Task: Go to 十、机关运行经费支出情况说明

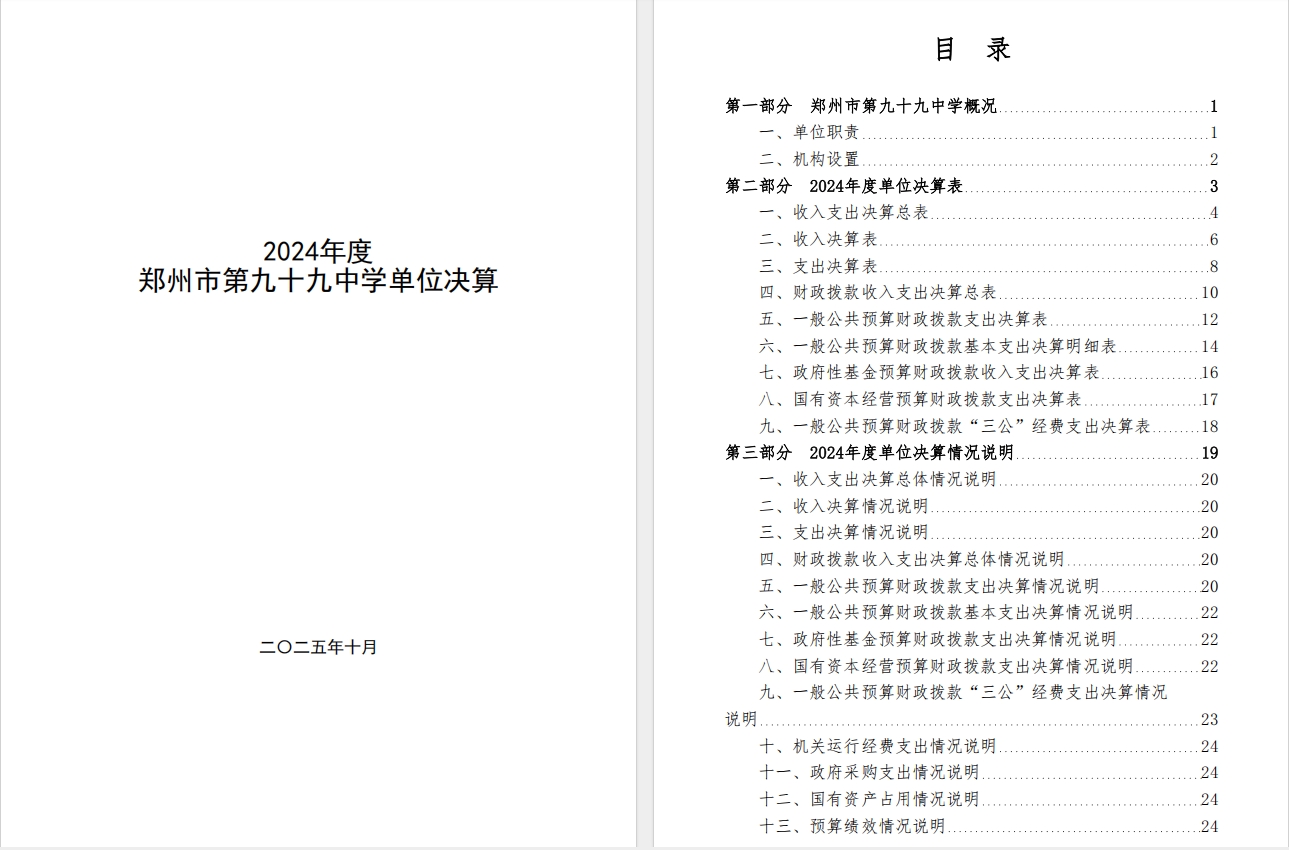Action: (878, 746)
